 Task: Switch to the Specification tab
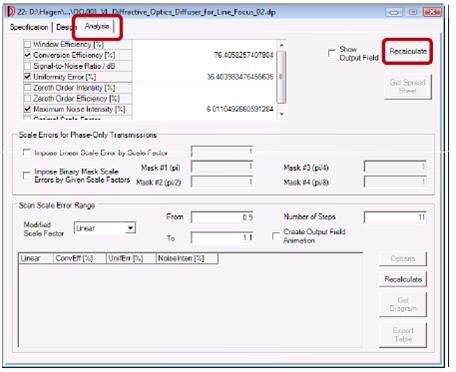29,27
